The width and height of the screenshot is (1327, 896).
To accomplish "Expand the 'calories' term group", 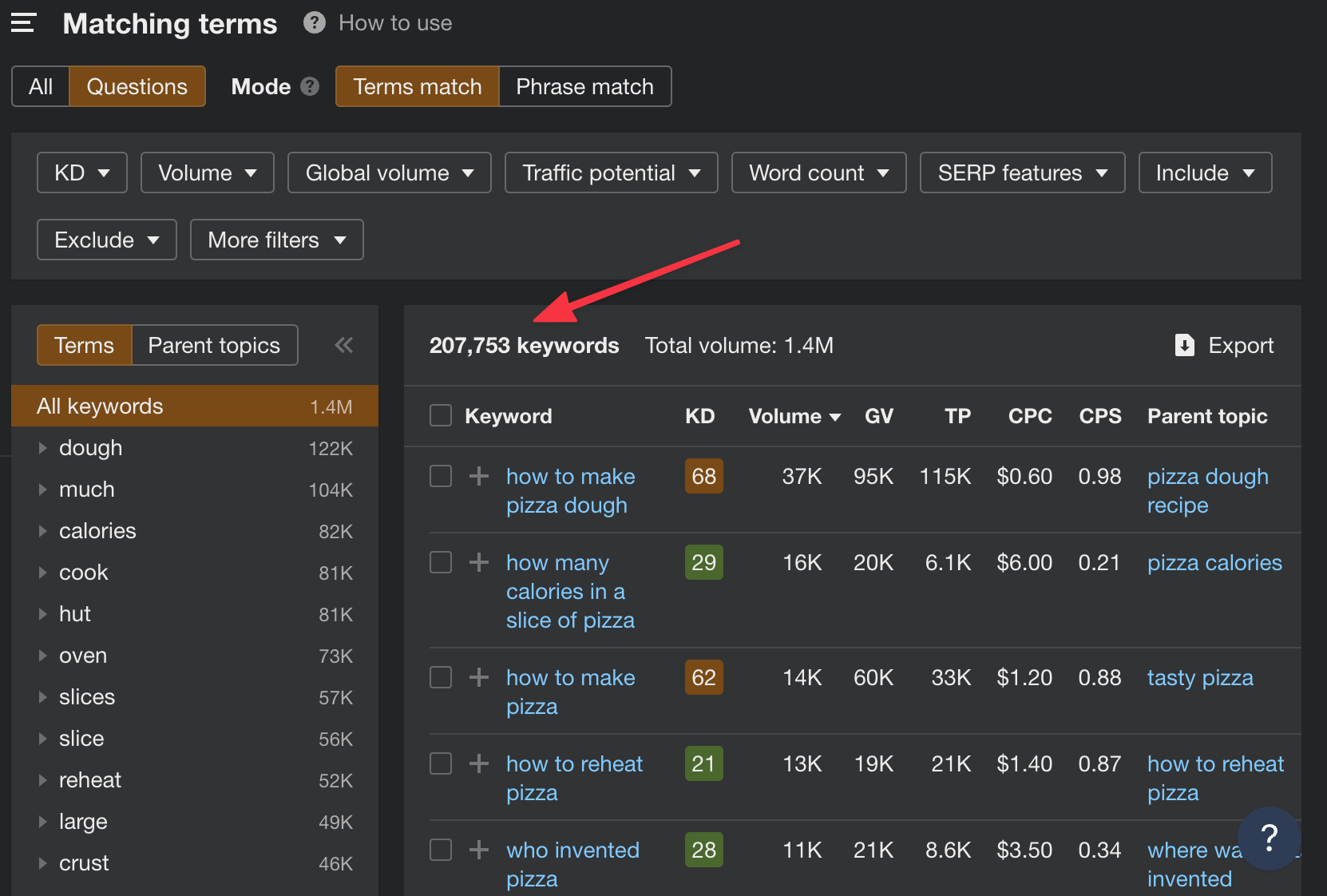I will (x=43, y=531).
